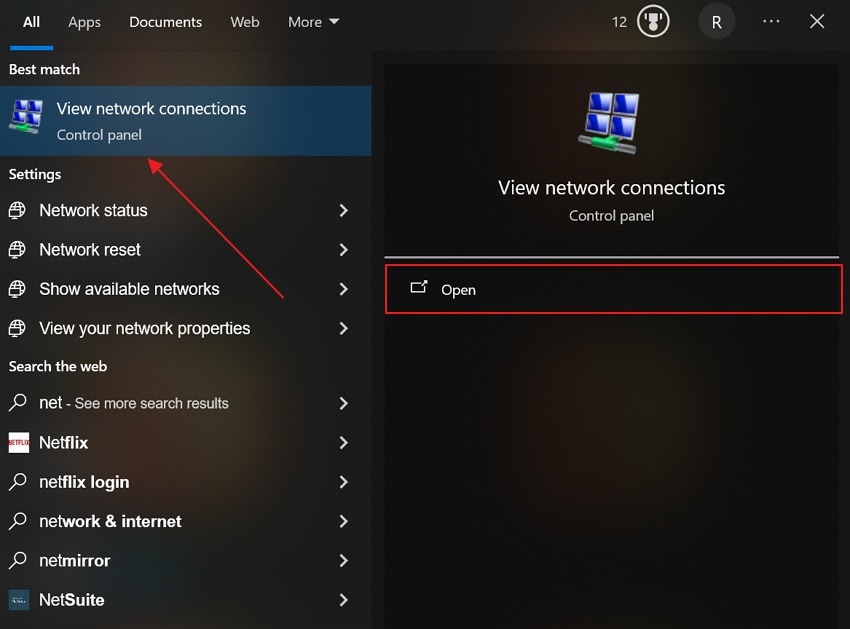850x629 pixels.
Task: Click Control panel label in preview pane
Action: [611, 216]
